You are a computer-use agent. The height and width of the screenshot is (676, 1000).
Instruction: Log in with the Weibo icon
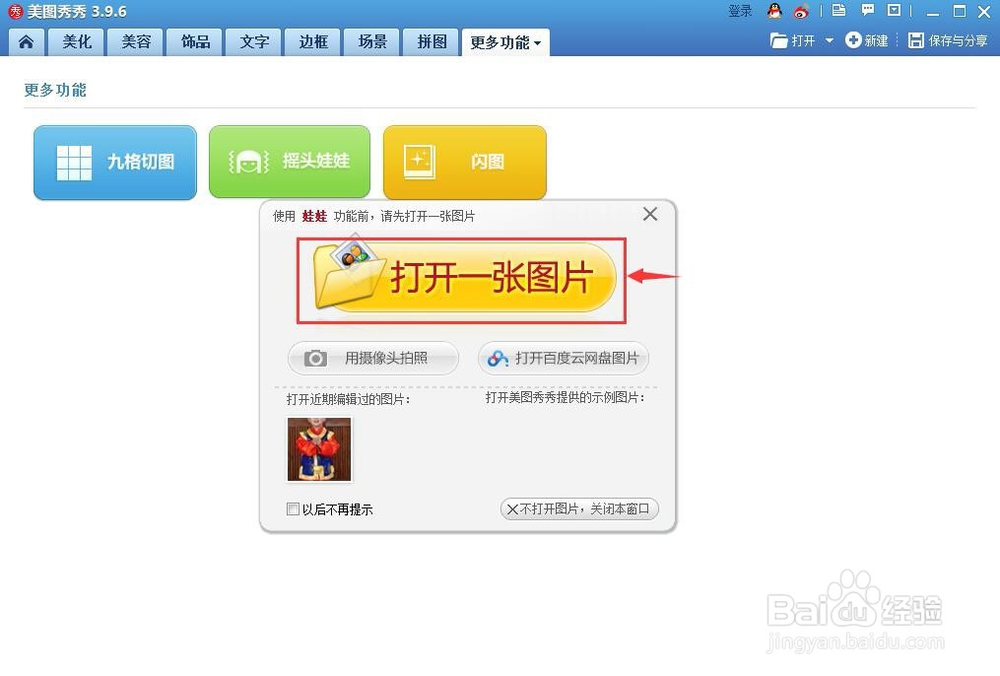(802, 11)
